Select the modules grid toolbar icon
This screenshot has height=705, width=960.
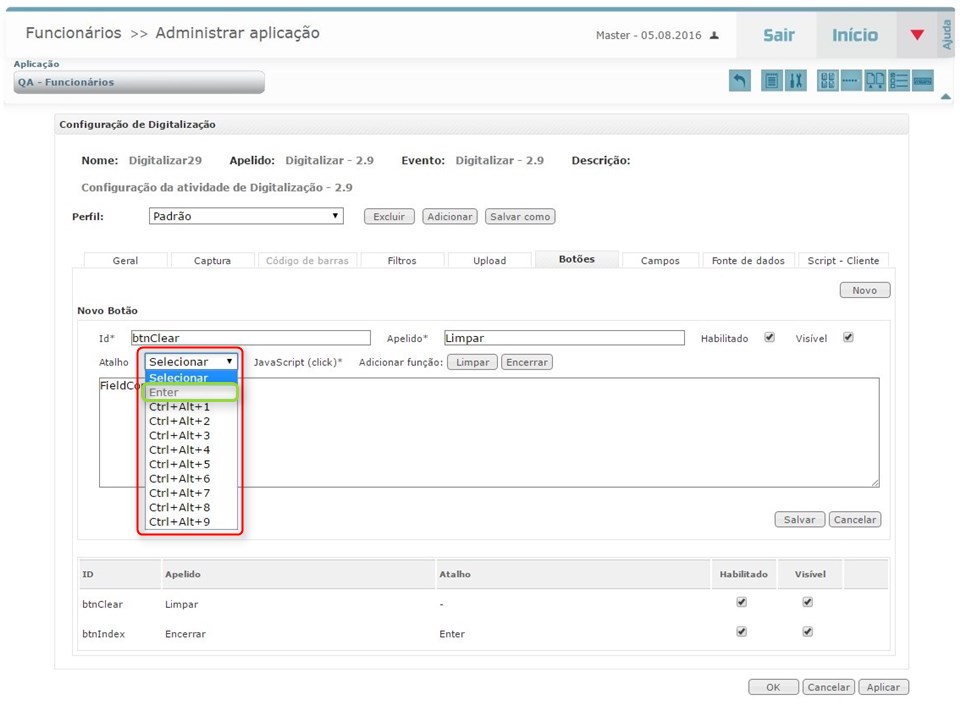(829, 81)
